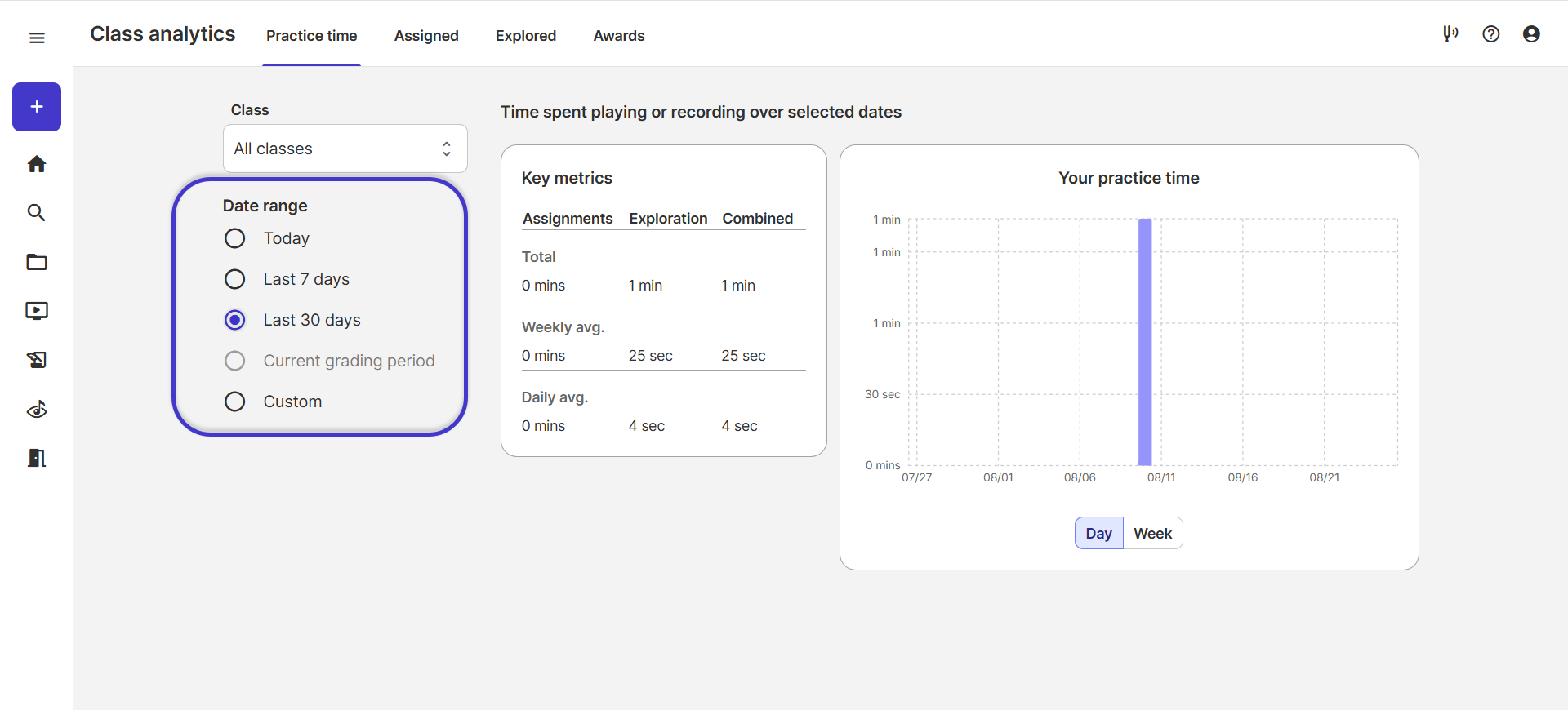Open the tuner icon in the header
The width and height of the screenshot is (1568, 710).
click(1450, 33)
